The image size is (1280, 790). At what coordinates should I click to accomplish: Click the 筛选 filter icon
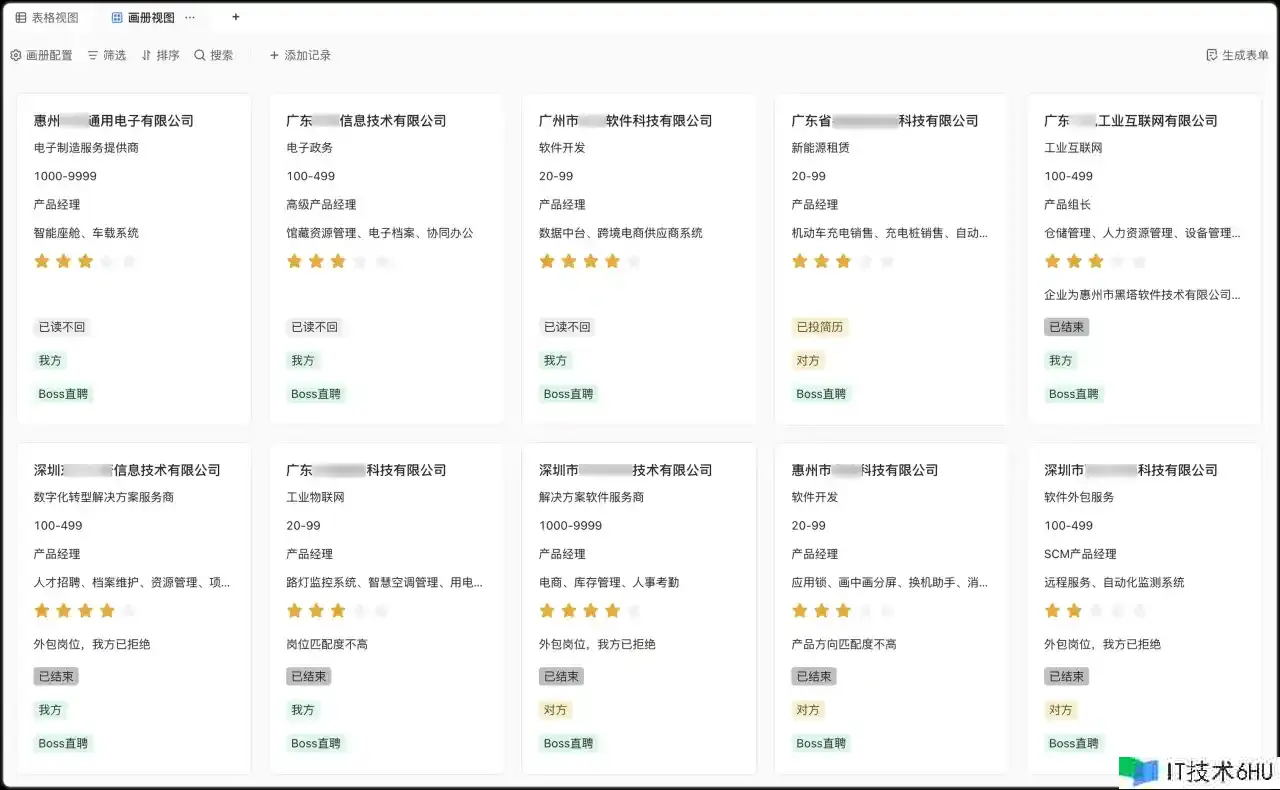(x=93, y=56)
